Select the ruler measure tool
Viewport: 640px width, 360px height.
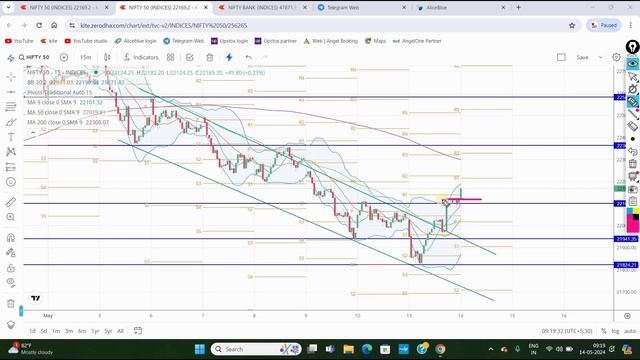tap(11, 202)
